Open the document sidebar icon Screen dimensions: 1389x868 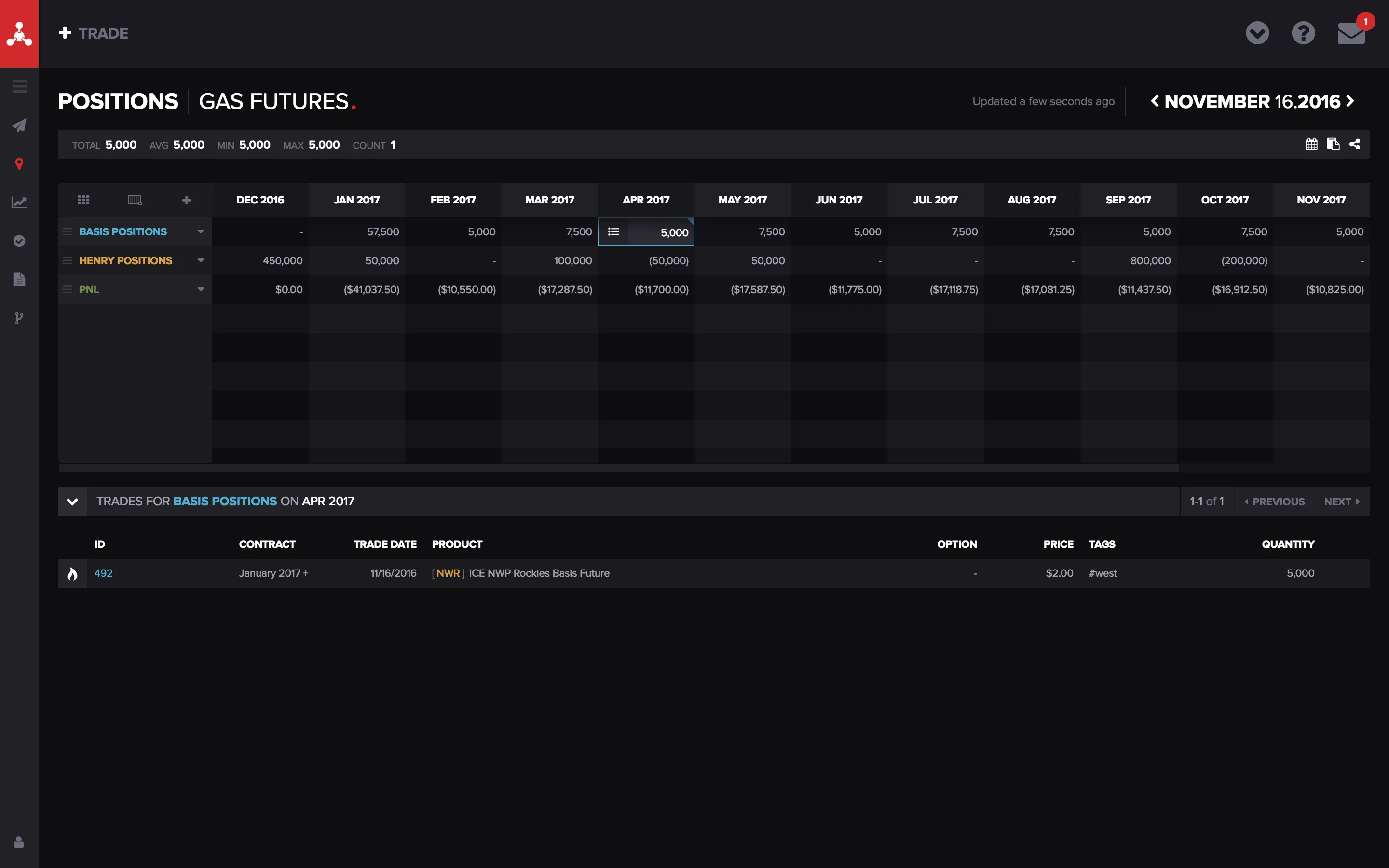point(19,279)
